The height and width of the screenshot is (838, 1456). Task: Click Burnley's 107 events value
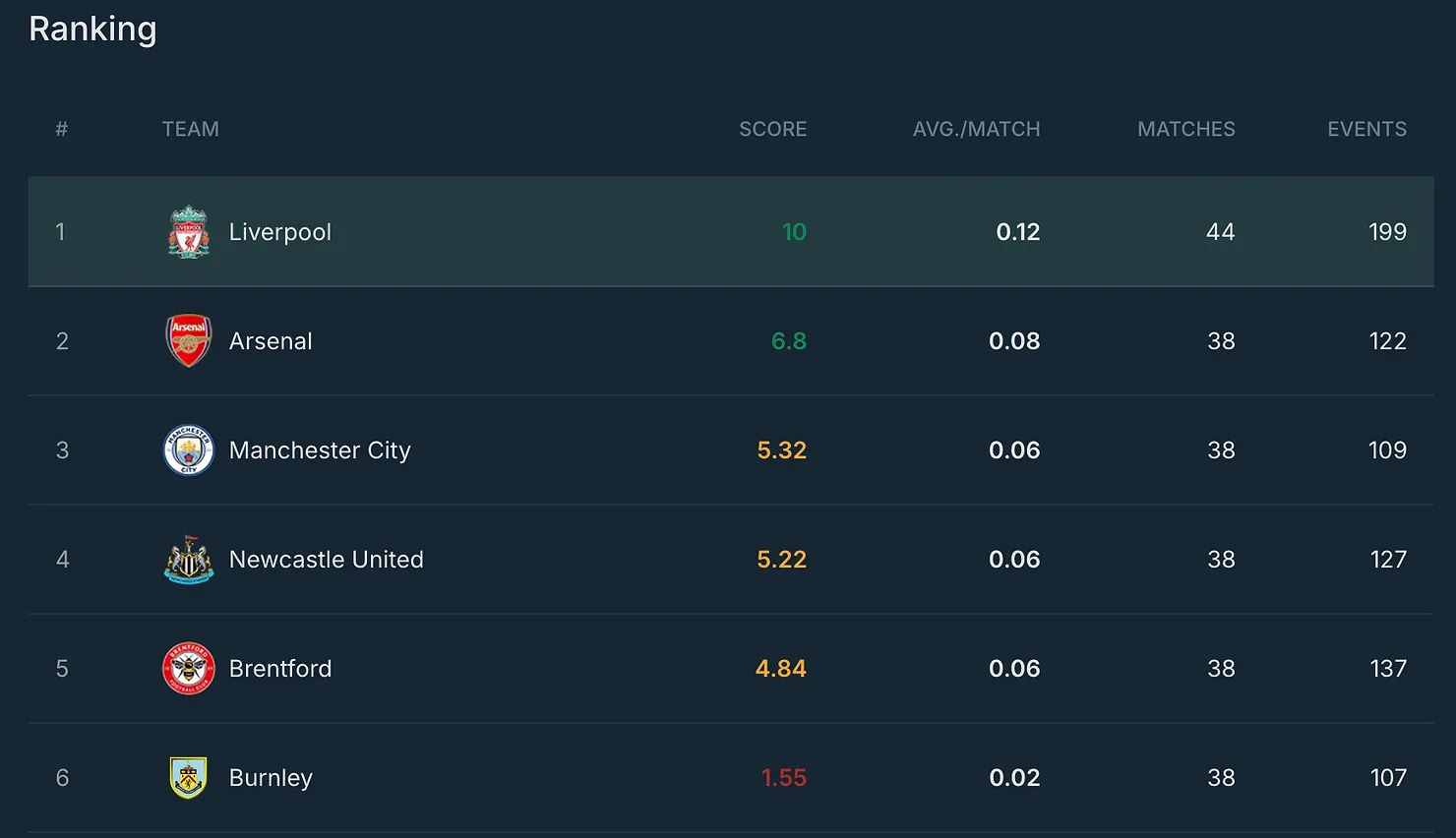[1388, 778]
